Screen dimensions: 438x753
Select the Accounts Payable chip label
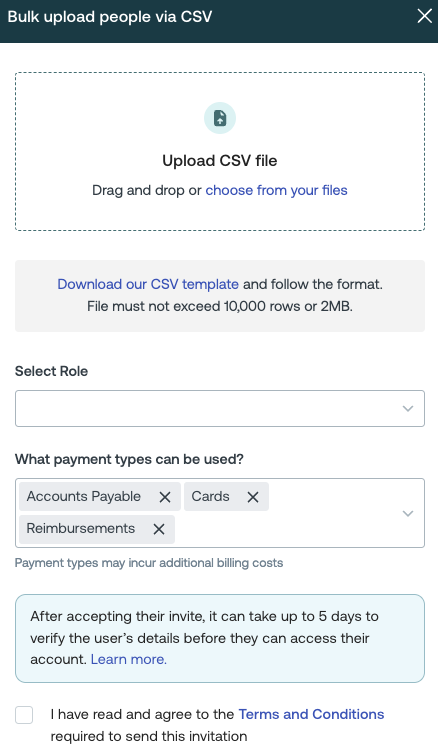(84, 497)
